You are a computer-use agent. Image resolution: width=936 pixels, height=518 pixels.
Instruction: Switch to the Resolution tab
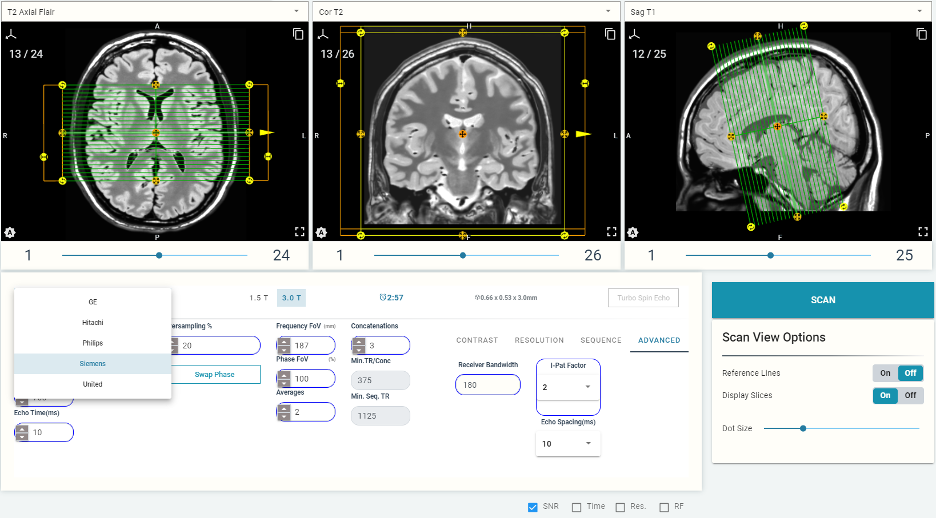point(539,341)
